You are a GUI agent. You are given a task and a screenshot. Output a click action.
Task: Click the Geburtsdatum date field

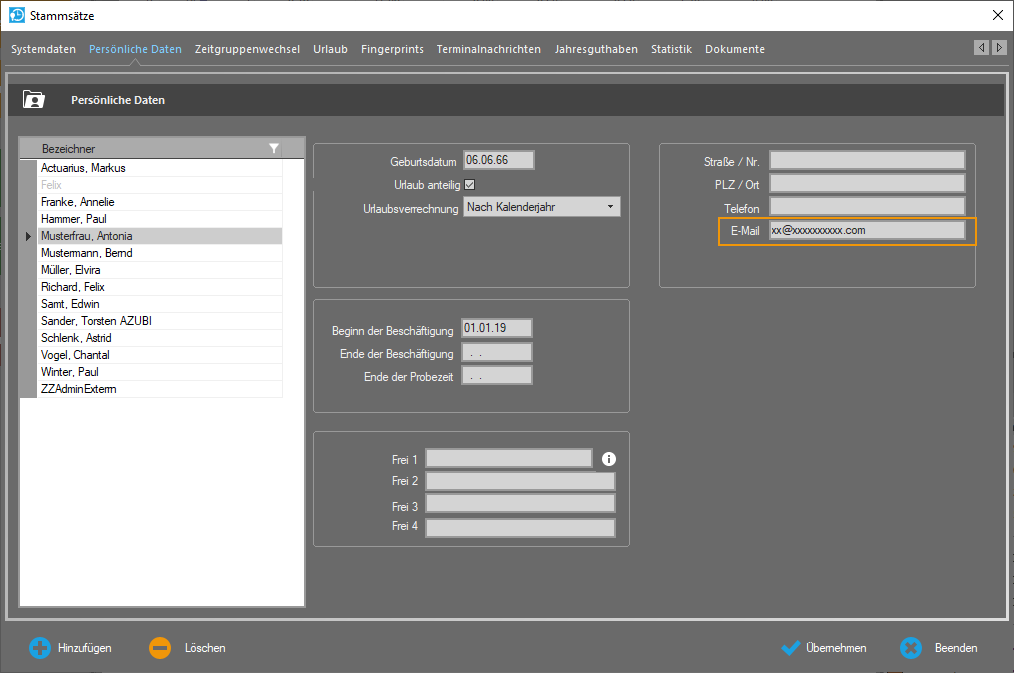tap(498, 160)
